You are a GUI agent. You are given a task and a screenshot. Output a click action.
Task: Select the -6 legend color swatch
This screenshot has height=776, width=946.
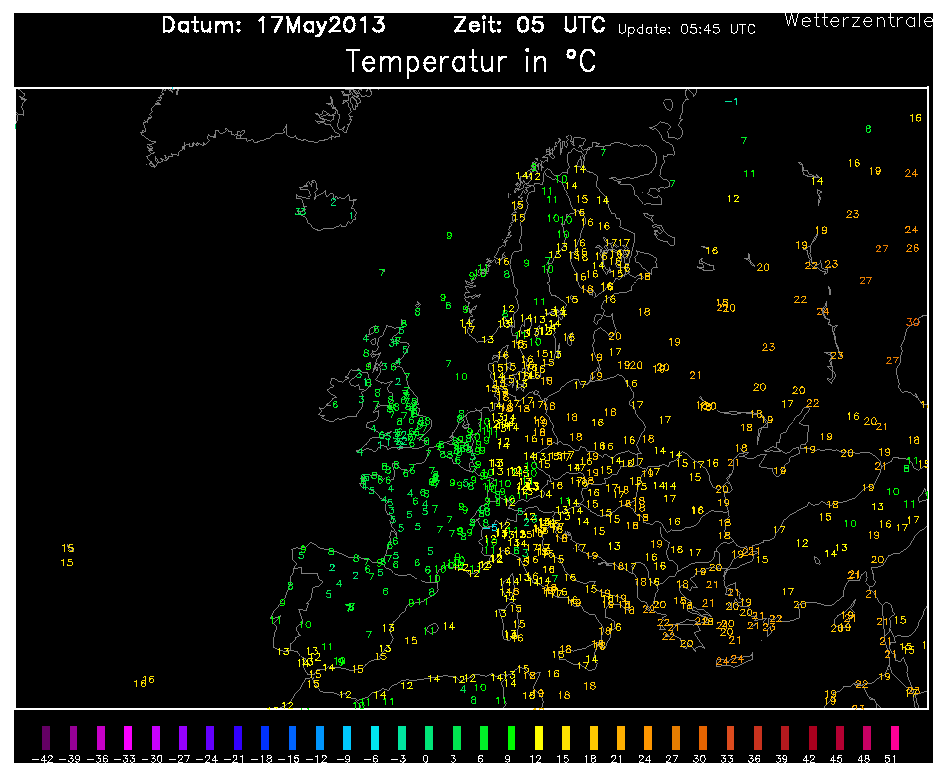[373, 739]
